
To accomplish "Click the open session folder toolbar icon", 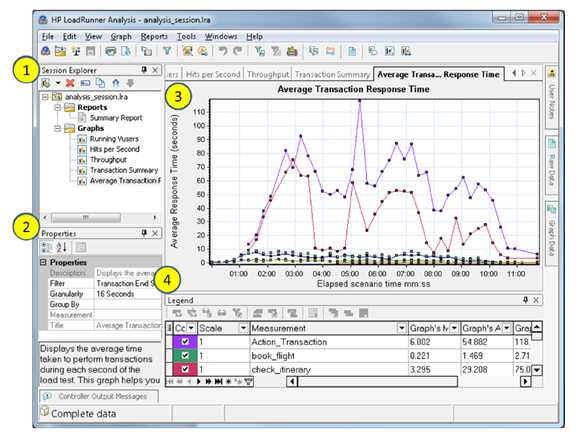I will pos(60,51).
